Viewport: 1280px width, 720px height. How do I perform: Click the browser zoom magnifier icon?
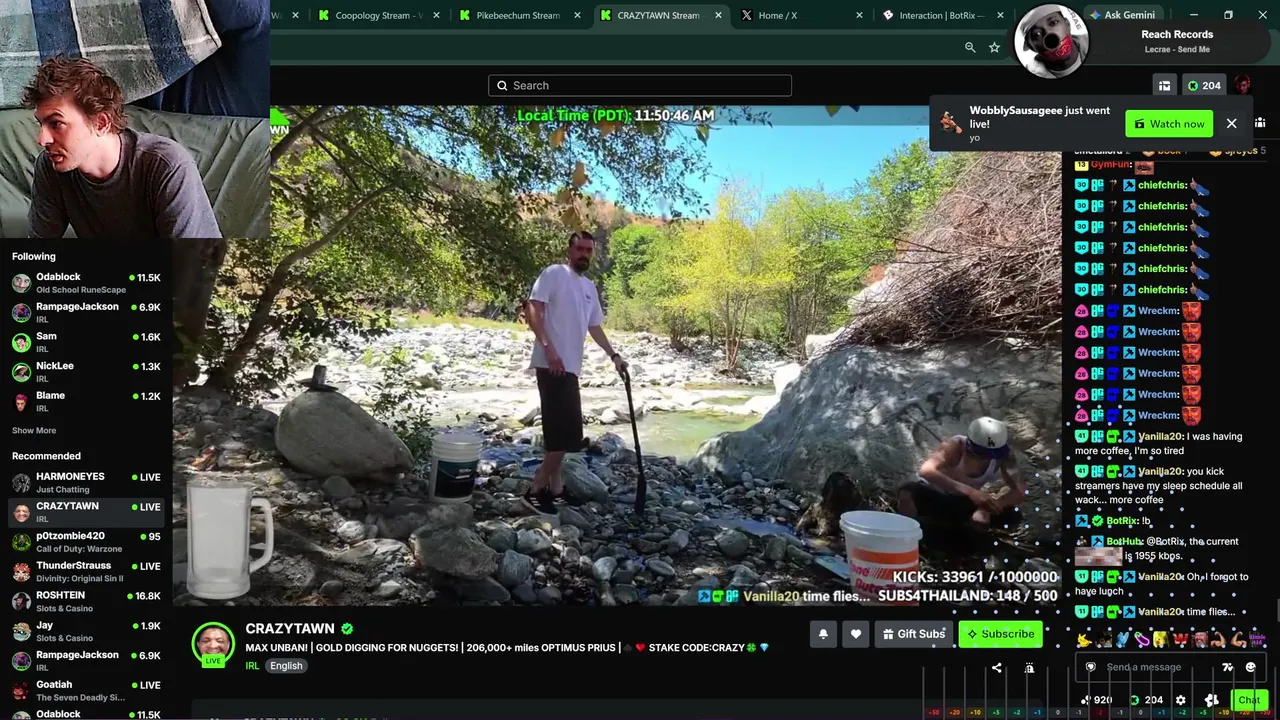point(969,47)
